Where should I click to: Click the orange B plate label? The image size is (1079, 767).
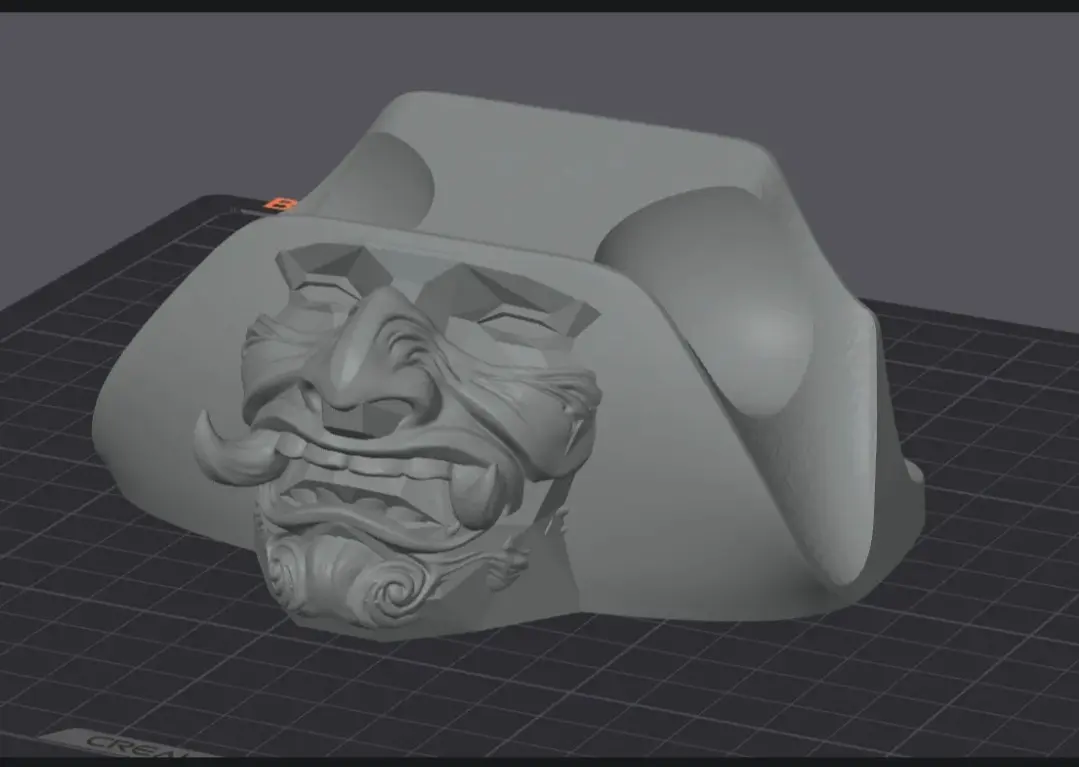click(x=281, y=205)
